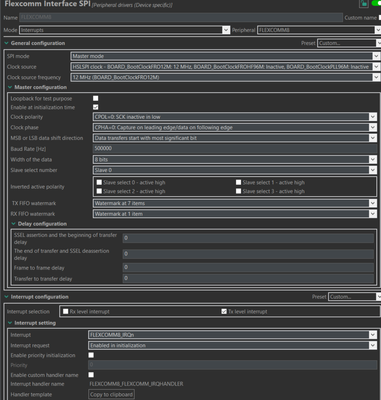Open the Mode dropdown showing Interrupts
Screen dimensions: 381x400
pyautogui.click(x=124, y=30)
